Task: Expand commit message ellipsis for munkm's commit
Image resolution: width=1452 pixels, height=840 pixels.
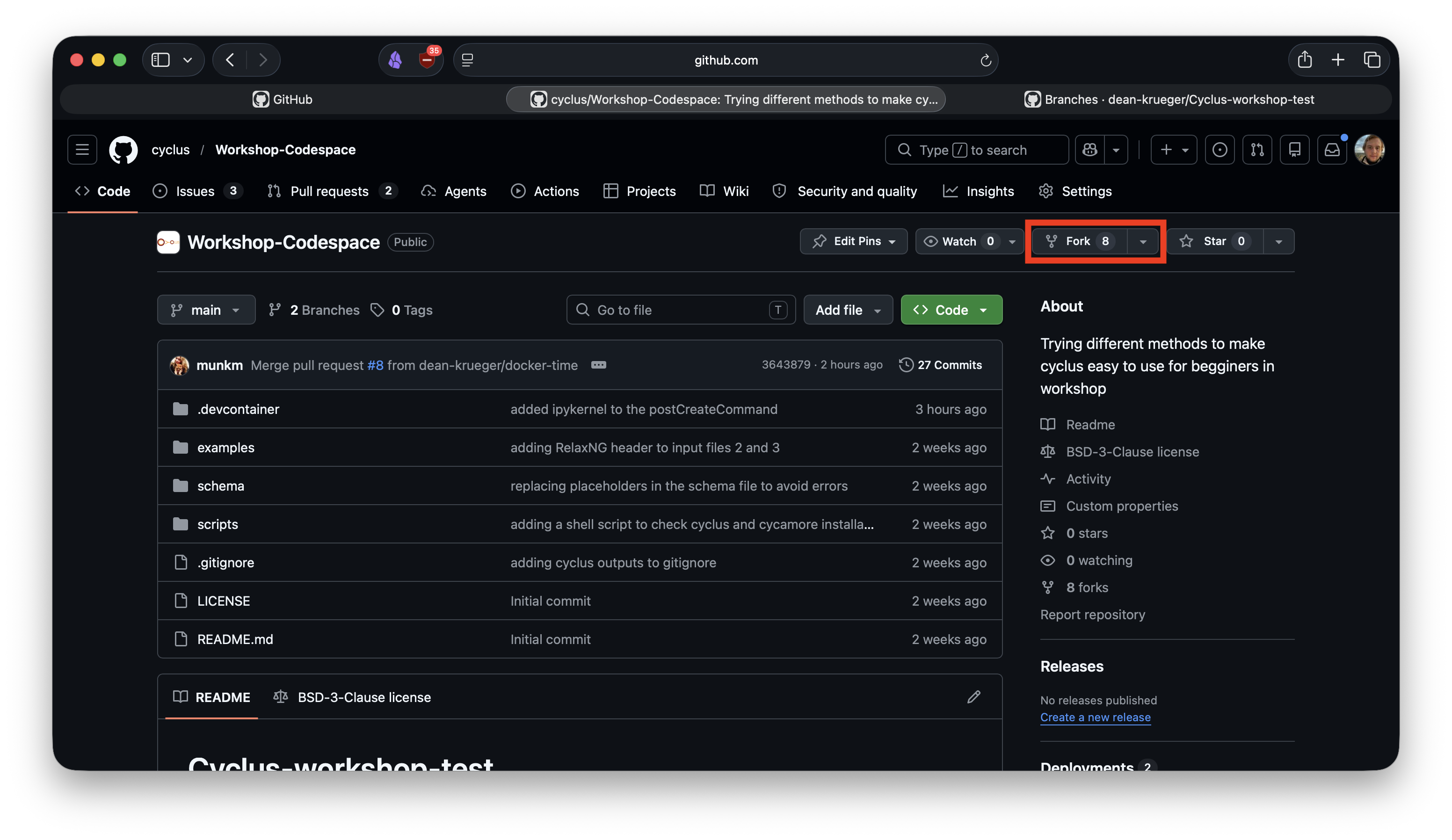Action: tap(599, 365)
